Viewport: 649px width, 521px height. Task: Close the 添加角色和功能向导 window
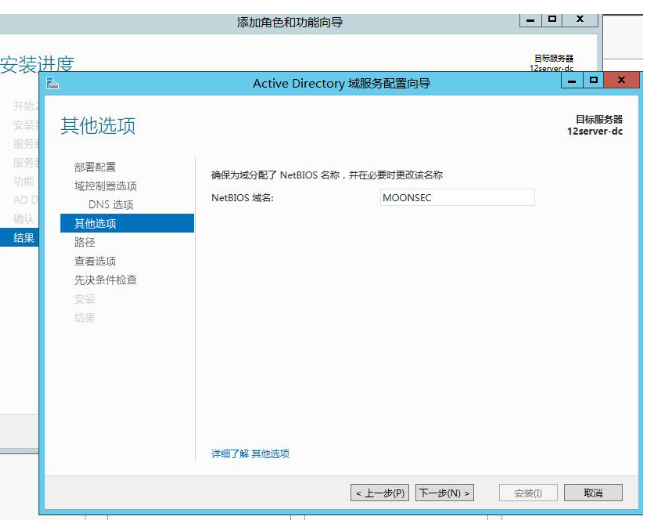pyautogui.click(x=580, y=19)
